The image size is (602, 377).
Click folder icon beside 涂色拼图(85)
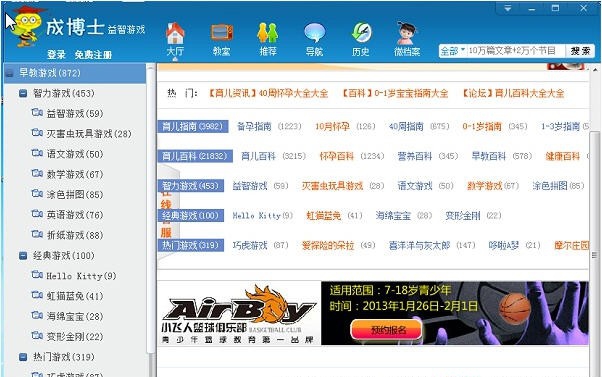tap(37, 193)
